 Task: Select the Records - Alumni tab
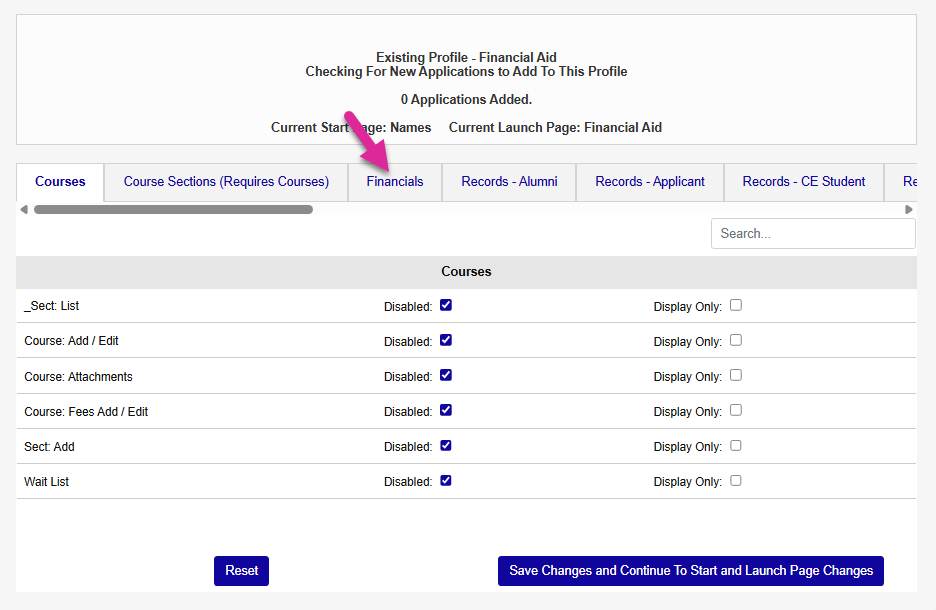point(509,182)
